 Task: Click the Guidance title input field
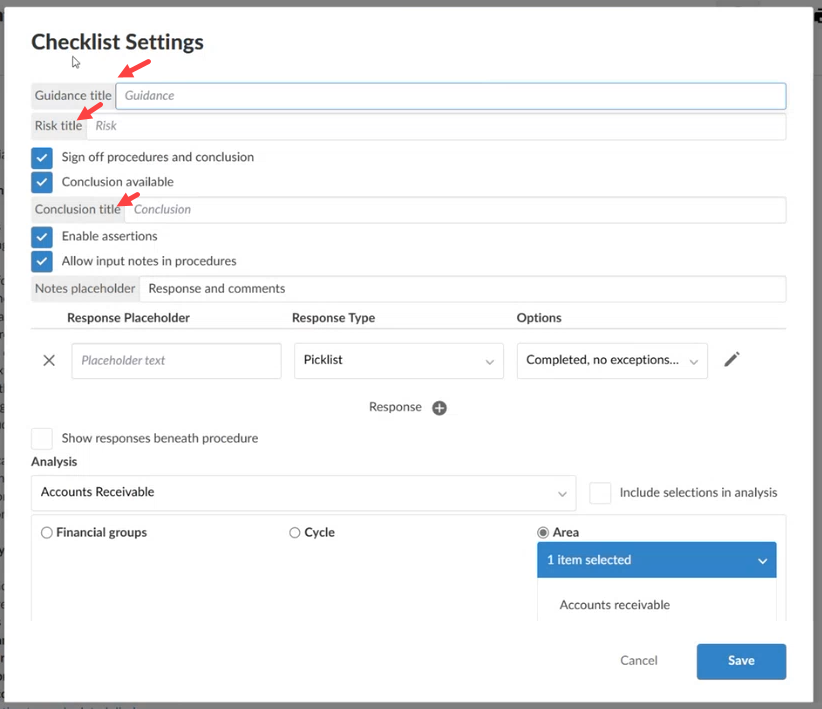[450, 96]
